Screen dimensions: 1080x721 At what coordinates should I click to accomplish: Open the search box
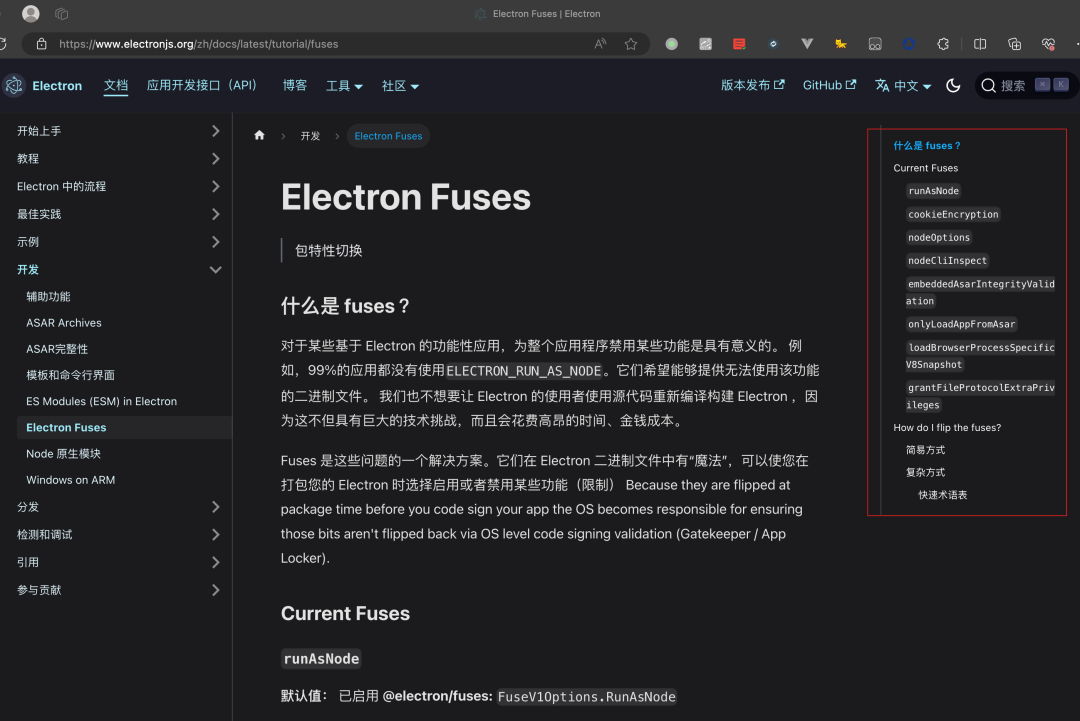click(x=1026, y=85)
